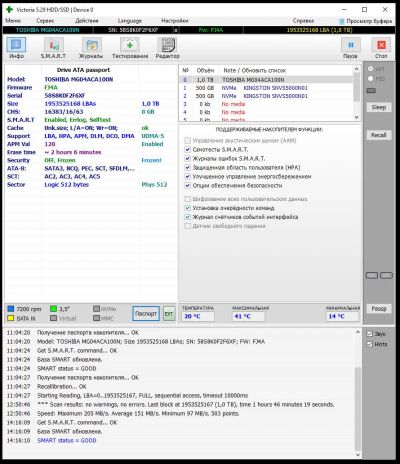
Task: Select drive 3 No media row
Action: point(266,104)
